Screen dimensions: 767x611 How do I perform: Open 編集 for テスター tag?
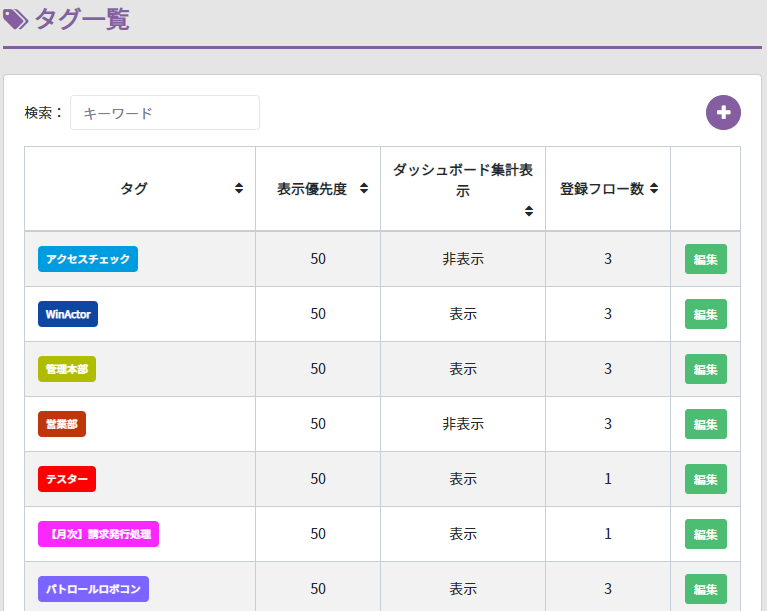pos(705,479)
